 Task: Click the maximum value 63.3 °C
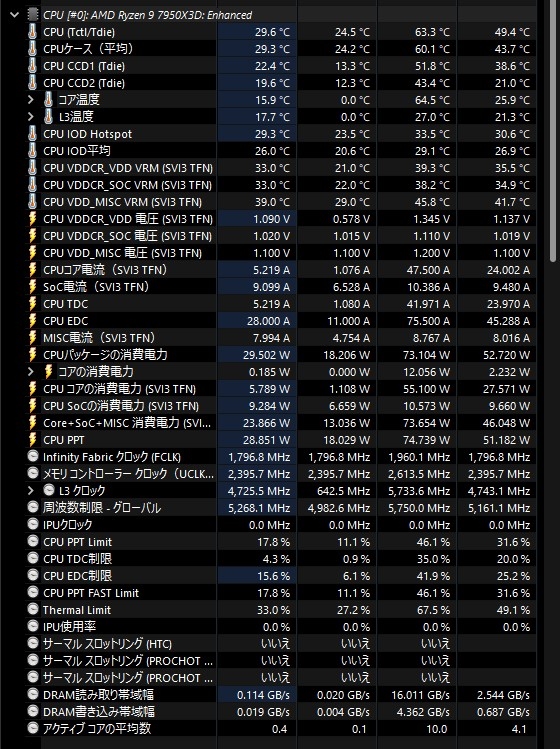click(432, 32)
